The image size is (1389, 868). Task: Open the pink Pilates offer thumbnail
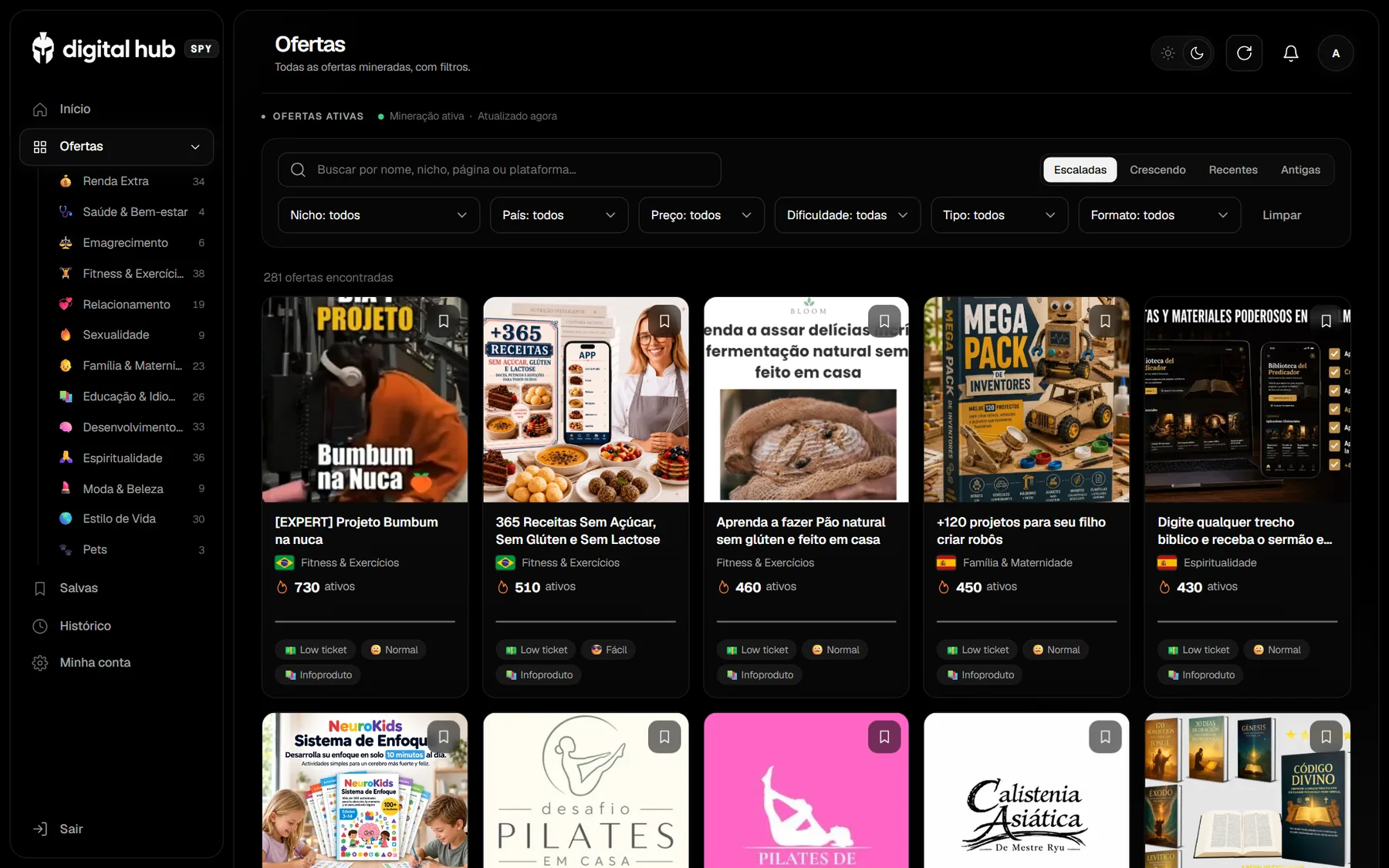(806, 790)
